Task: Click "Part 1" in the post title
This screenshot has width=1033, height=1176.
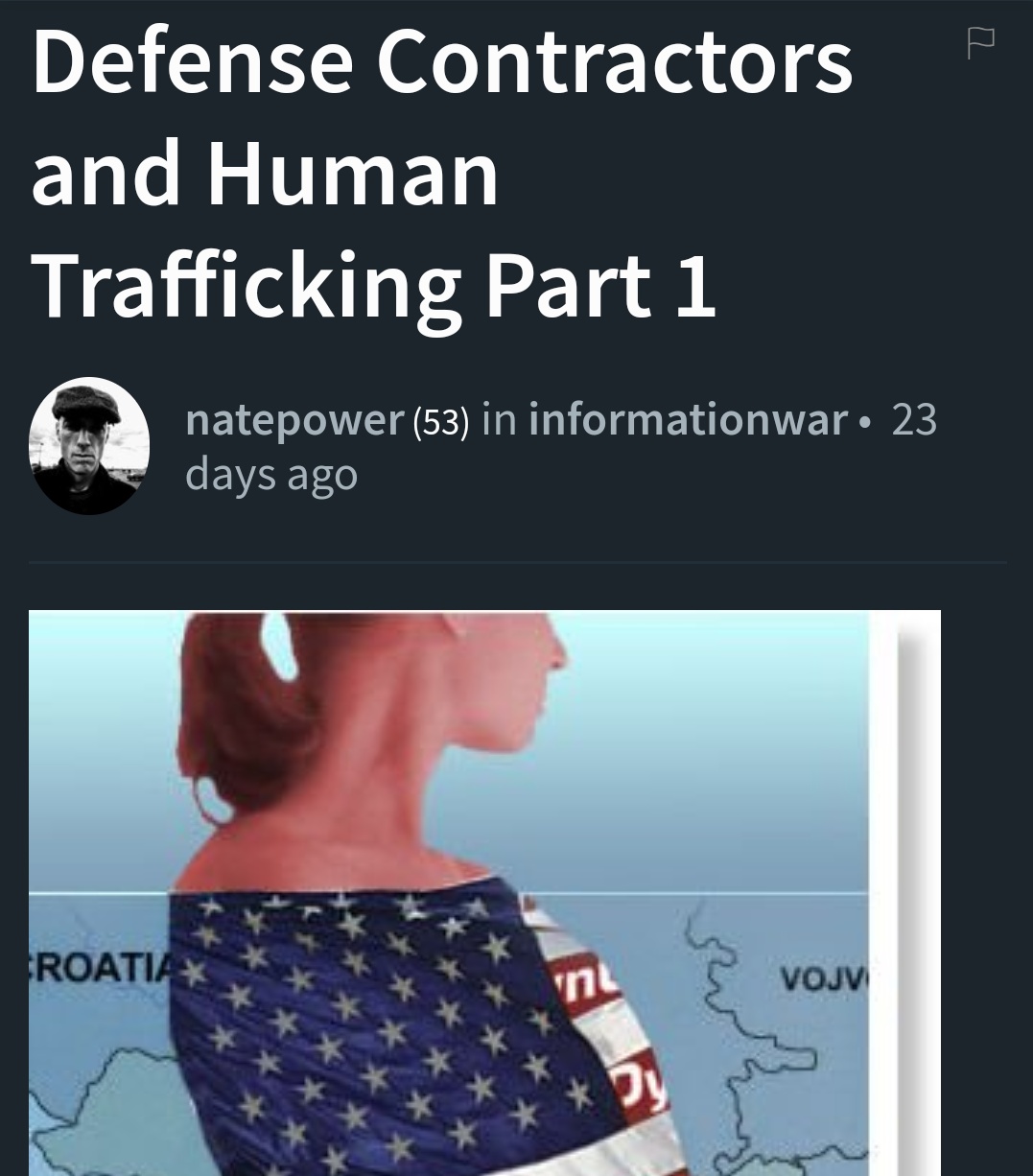Action: [600, 286]
